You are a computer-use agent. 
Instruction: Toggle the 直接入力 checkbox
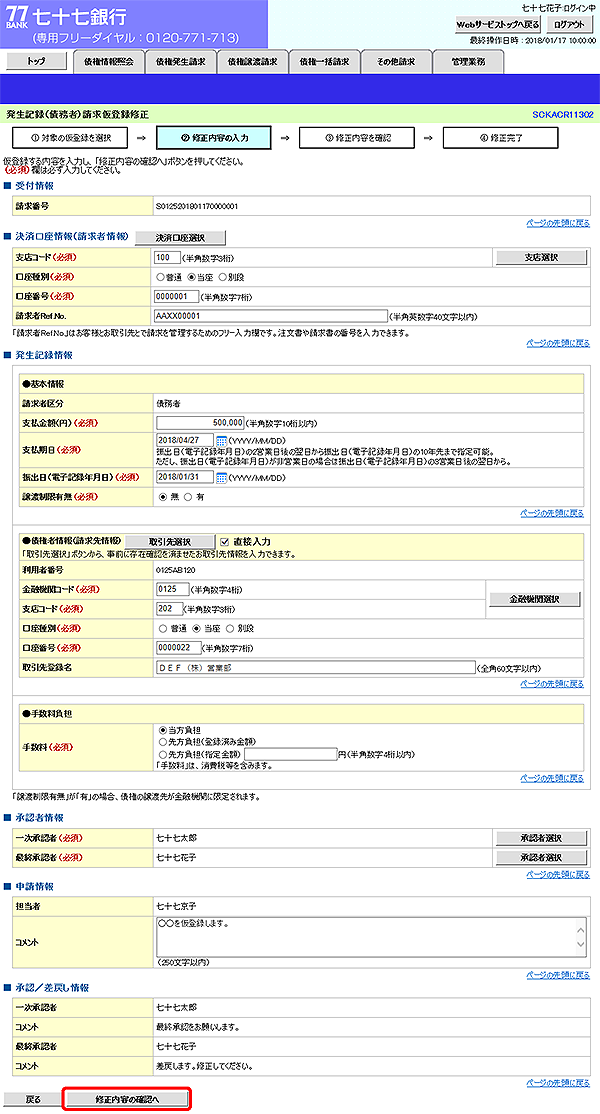click(x=225, y=541)
